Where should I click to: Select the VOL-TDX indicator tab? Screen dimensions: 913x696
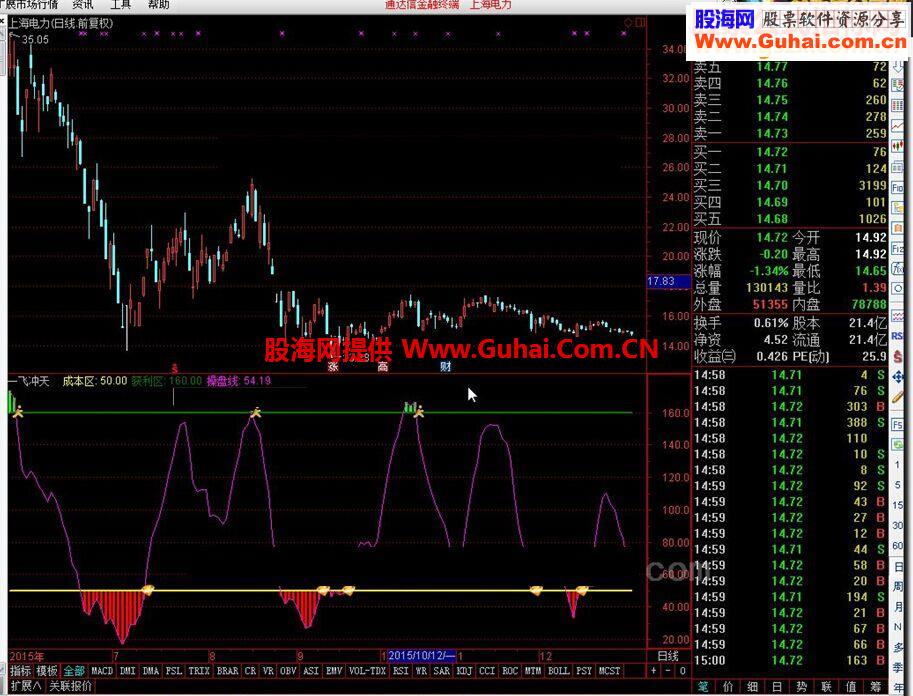click(367, 671)
